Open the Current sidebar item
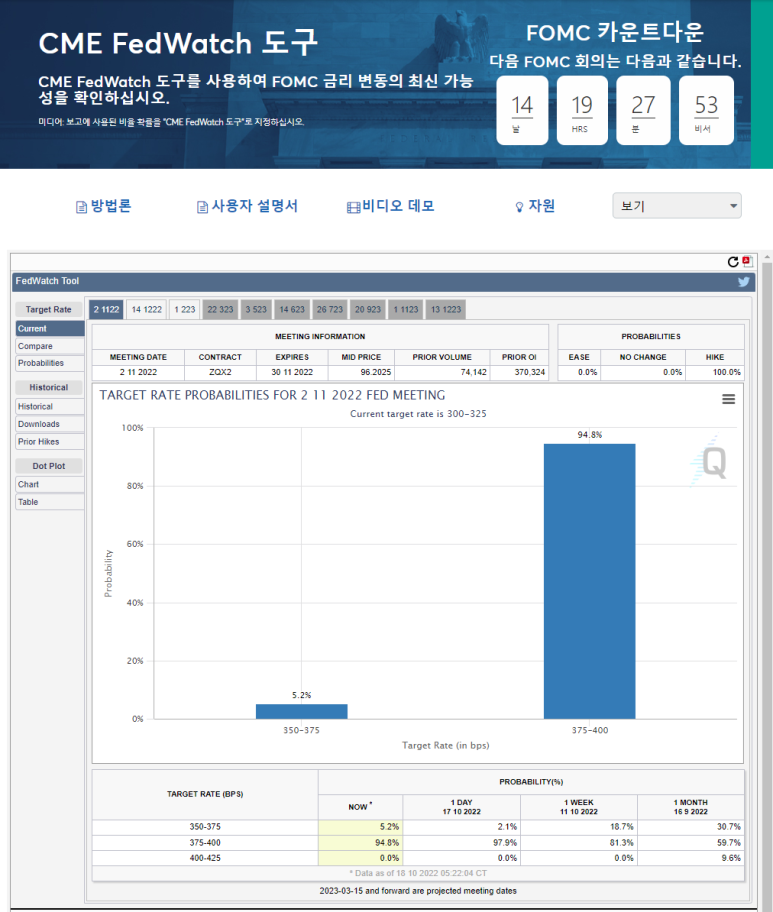This screenshot has width=773, height=912. click(x=50, y=329)
